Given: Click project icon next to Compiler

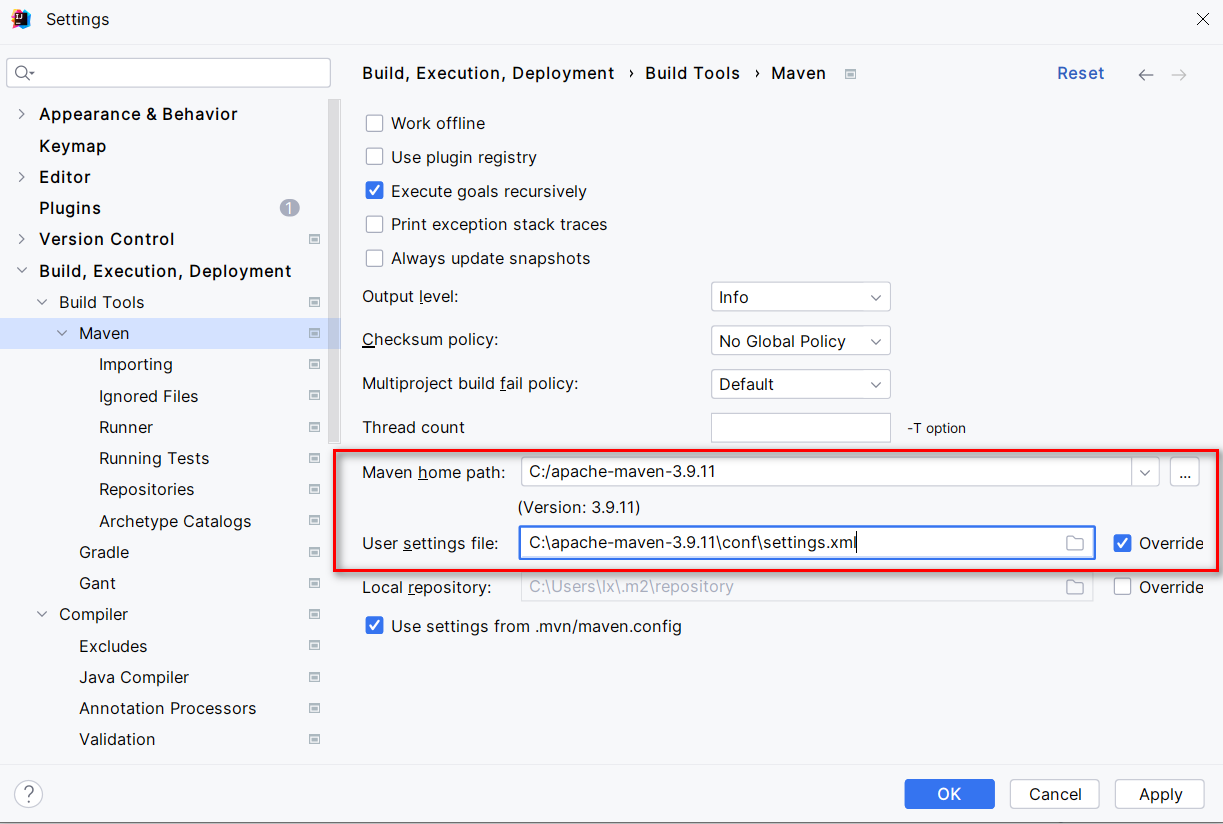Looking at the screenshot, I should (x=315, y=614).
